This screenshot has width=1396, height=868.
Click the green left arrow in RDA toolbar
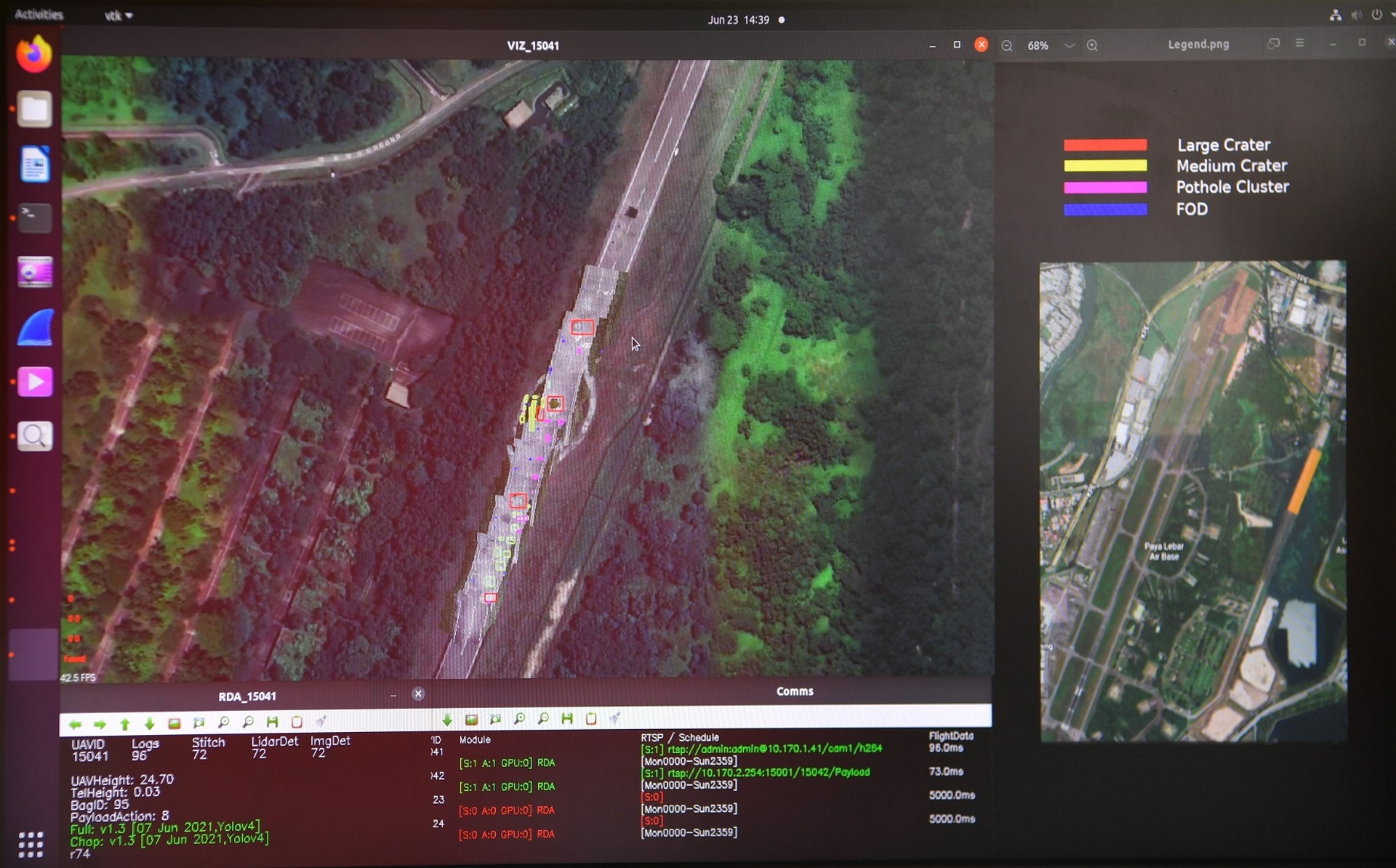(74, 724)
